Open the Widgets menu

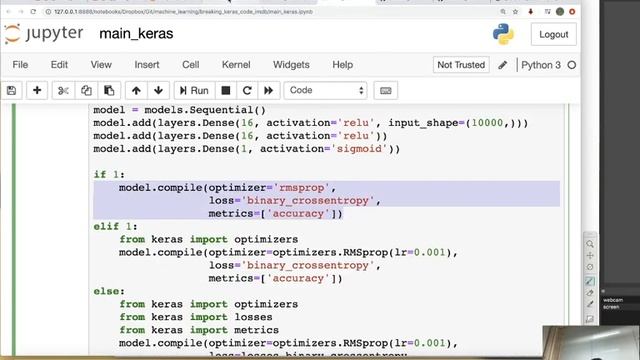tap(291, 64)
